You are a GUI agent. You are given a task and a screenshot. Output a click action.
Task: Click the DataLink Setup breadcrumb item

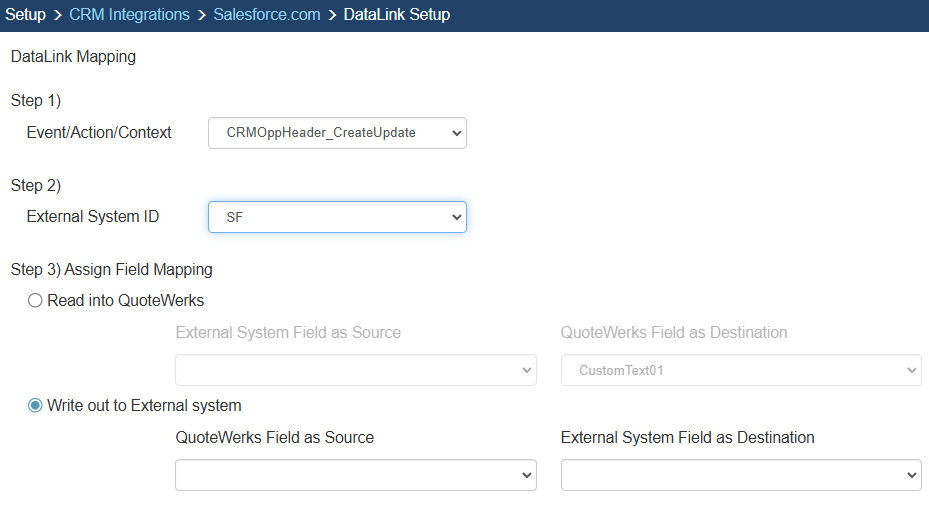point(397,15)
